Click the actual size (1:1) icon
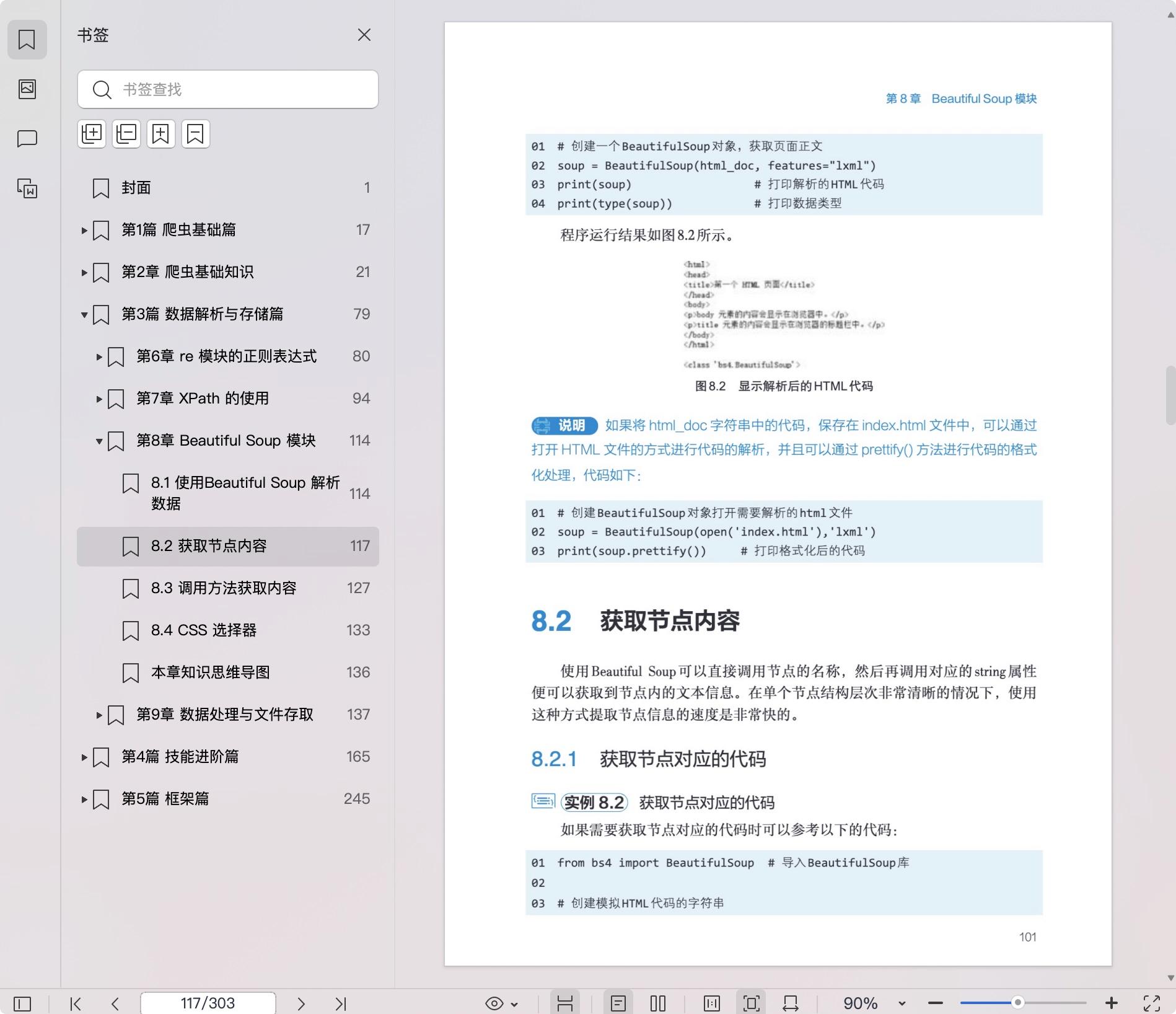1176x1014 pixels. point(712,1003)
